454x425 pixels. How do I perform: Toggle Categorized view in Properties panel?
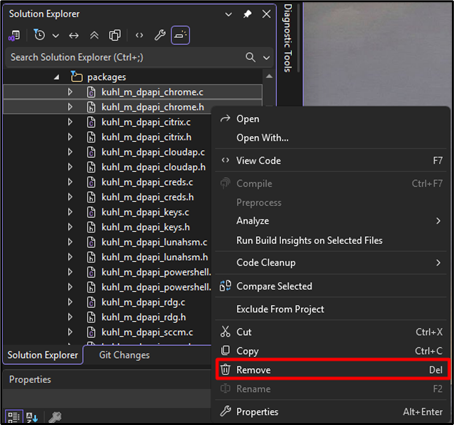[x=14, y=417]
